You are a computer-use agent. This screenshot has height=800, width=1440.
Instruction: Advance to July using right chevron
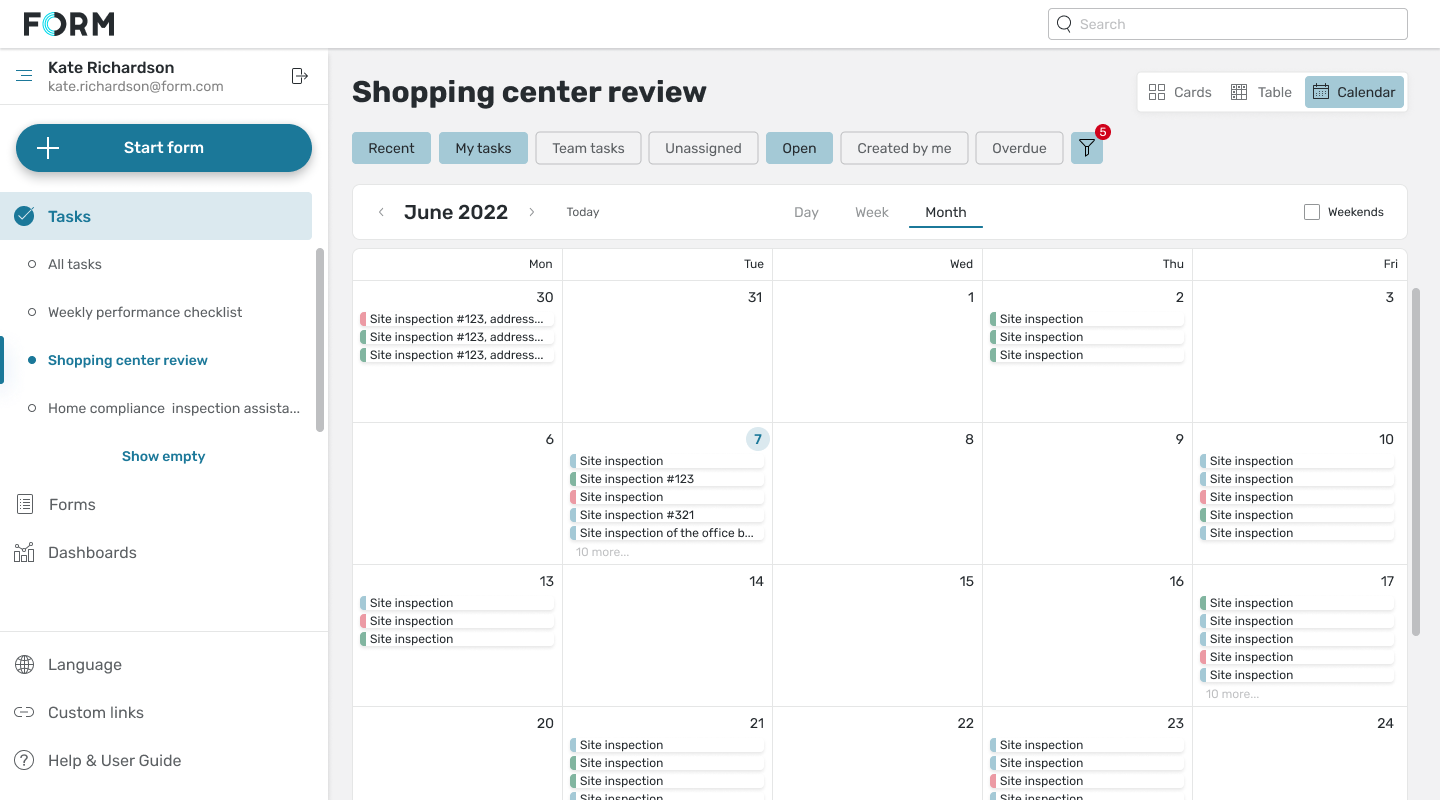pos(532,212)
